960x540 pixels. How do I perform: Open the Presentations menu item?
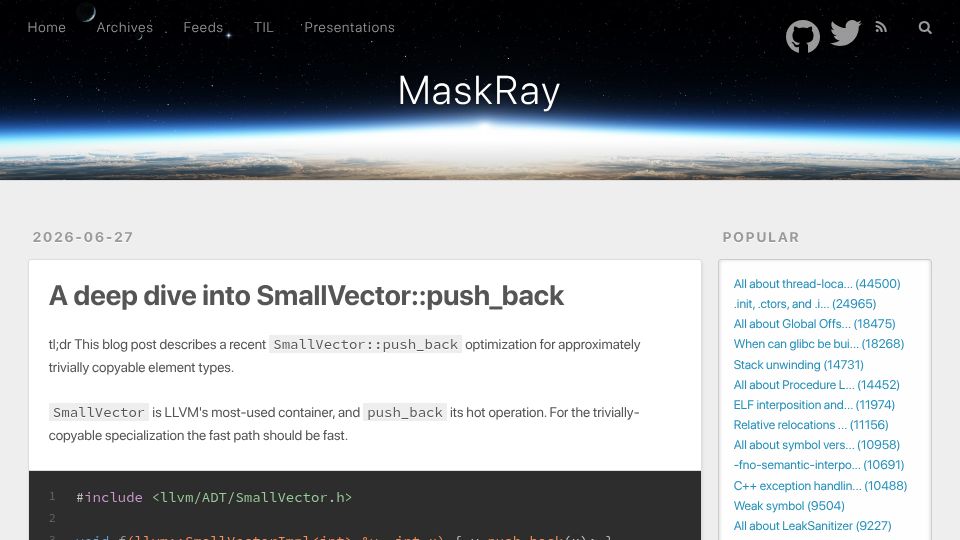(349, 28)
